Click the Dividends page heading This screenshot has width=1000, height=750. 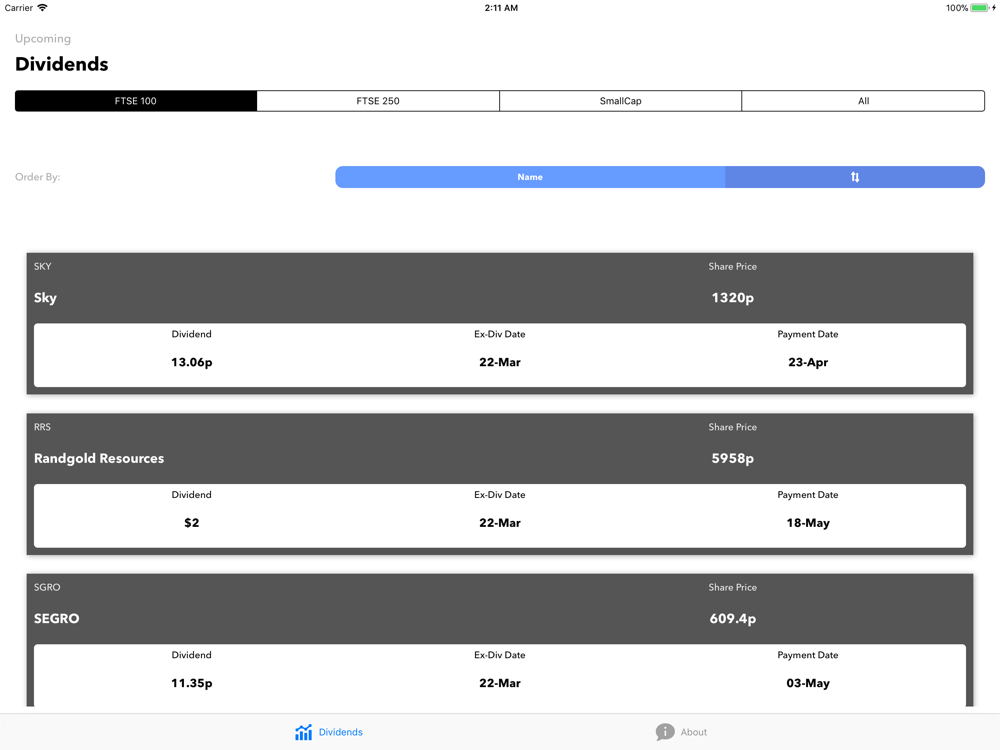tap(62, 64)
